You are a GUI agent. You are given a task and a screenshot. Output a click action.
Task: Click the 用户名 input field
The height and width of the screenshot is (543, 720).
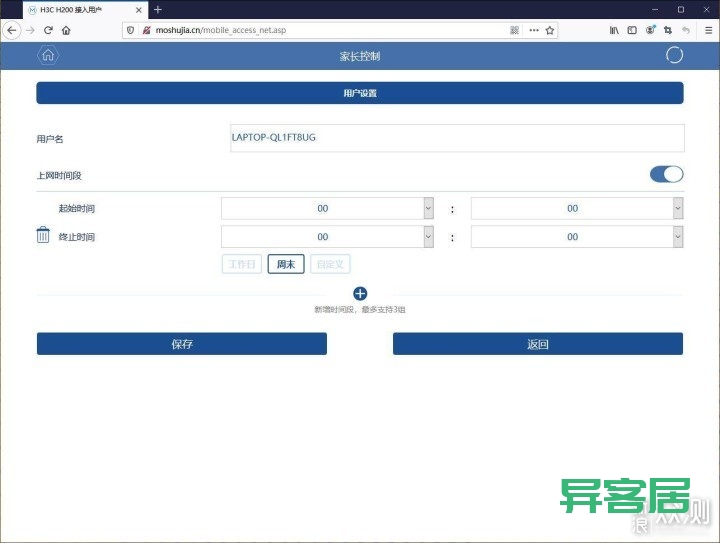tap(457, 138)
